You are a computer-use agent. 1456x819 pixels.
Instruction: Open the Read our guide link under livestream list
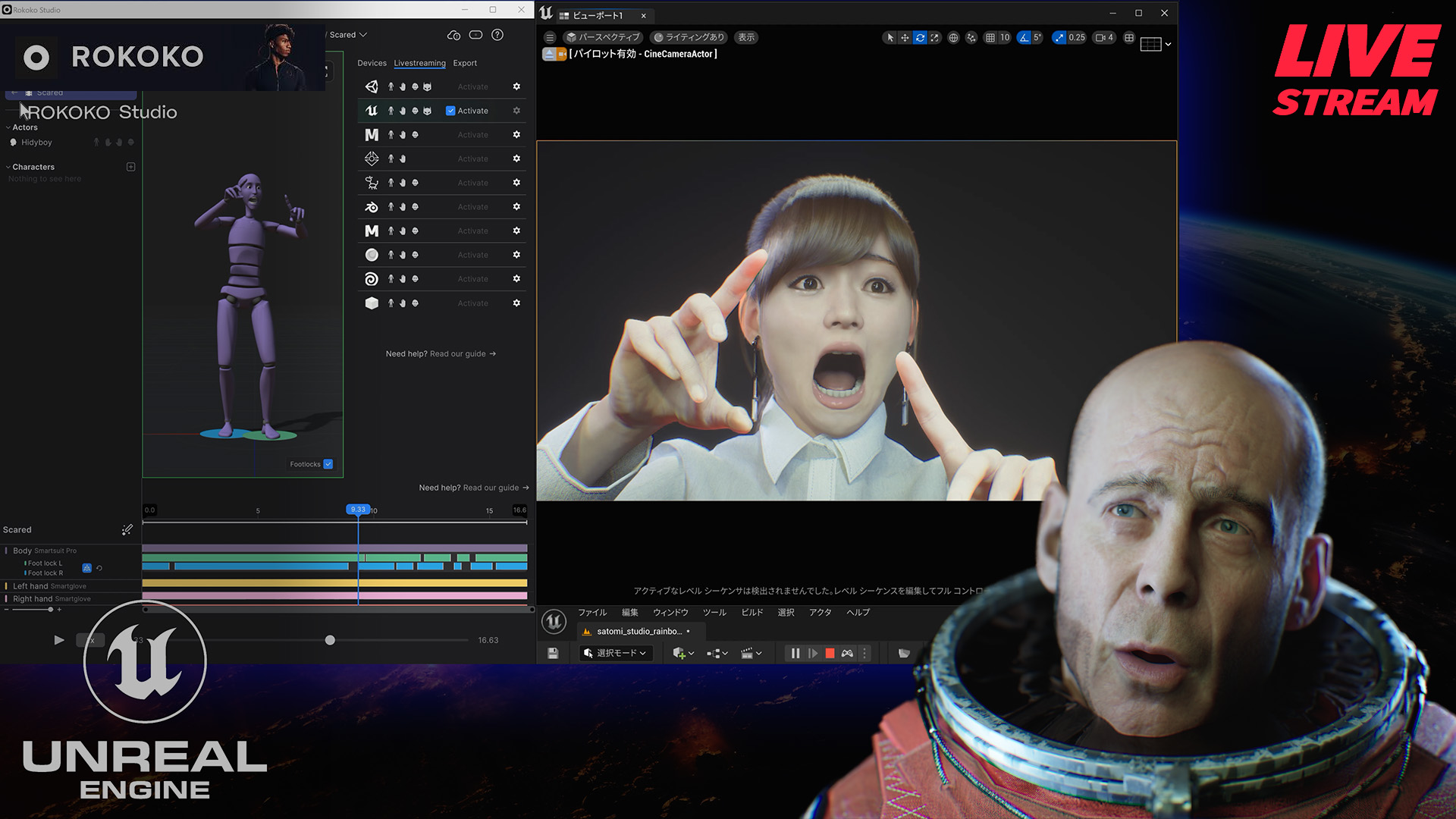click(x=463, y=353)
